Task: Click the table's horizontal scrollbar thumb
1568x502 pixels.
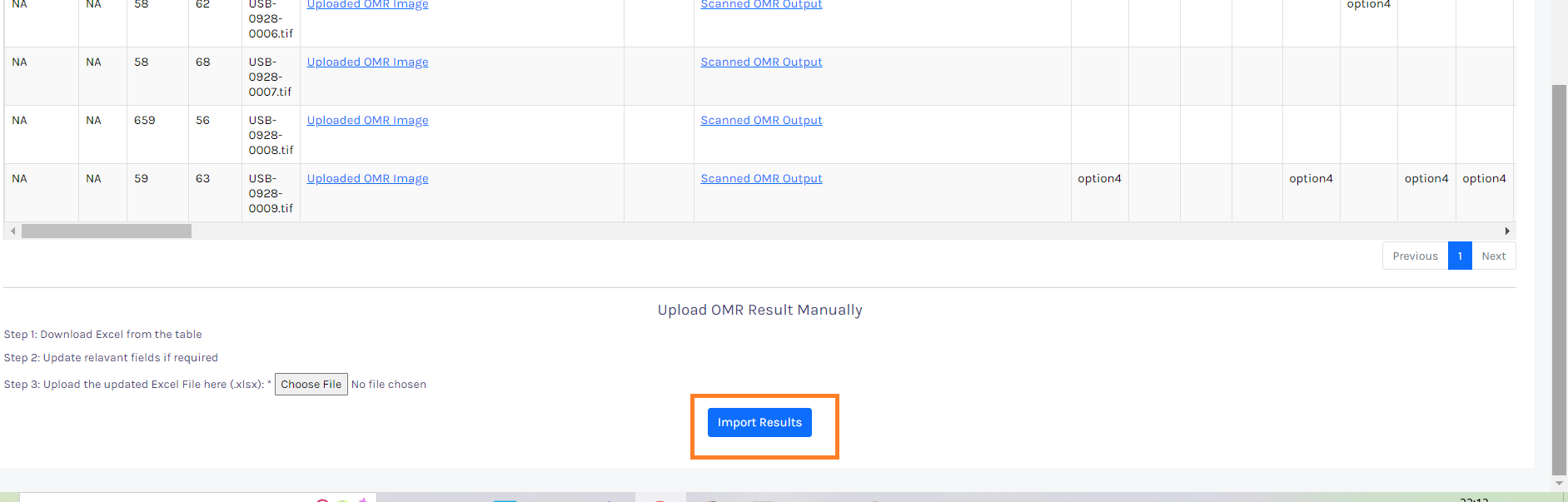Action: pyautogui.click(x=107, y=231)
